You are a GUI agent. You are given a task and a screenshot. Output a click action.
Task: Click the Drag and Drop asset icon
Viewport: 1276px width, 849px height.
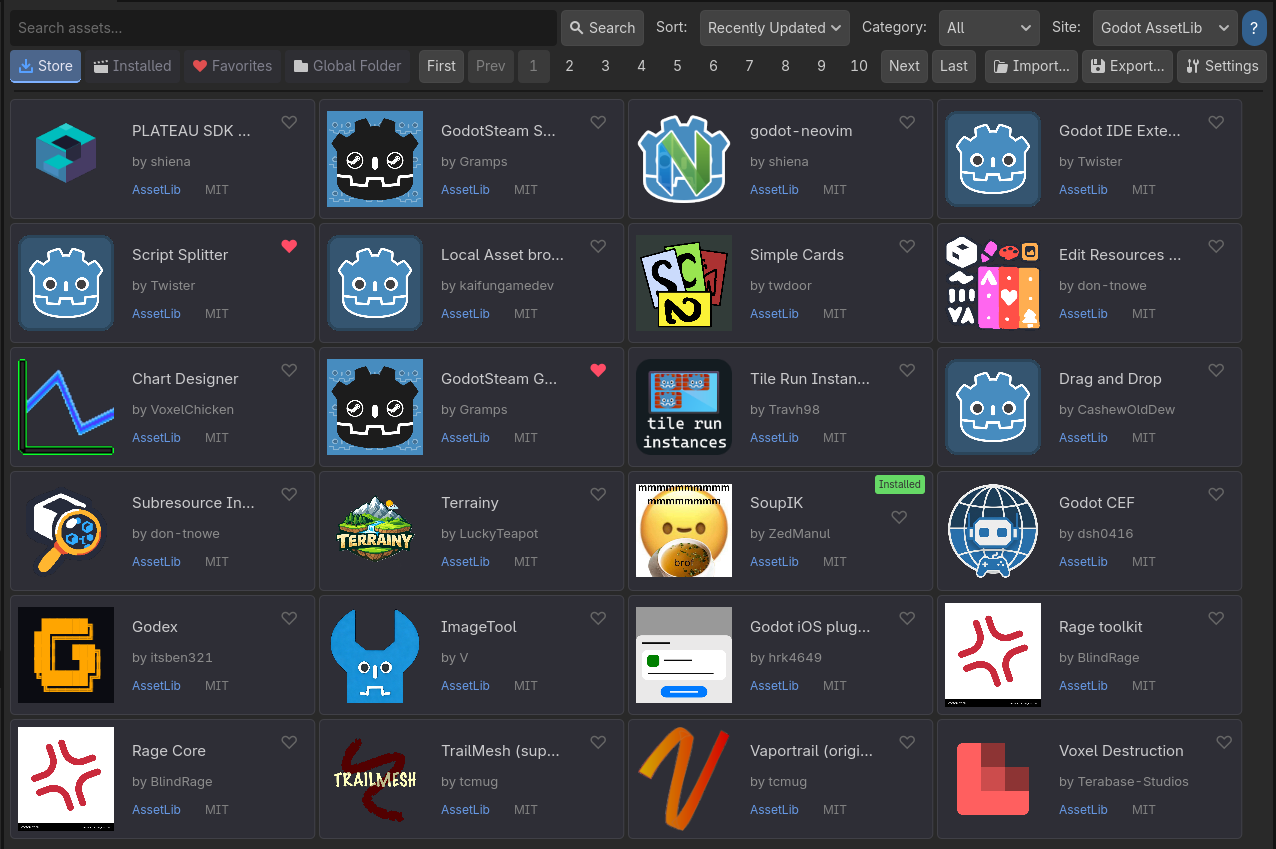pos(993,407)
